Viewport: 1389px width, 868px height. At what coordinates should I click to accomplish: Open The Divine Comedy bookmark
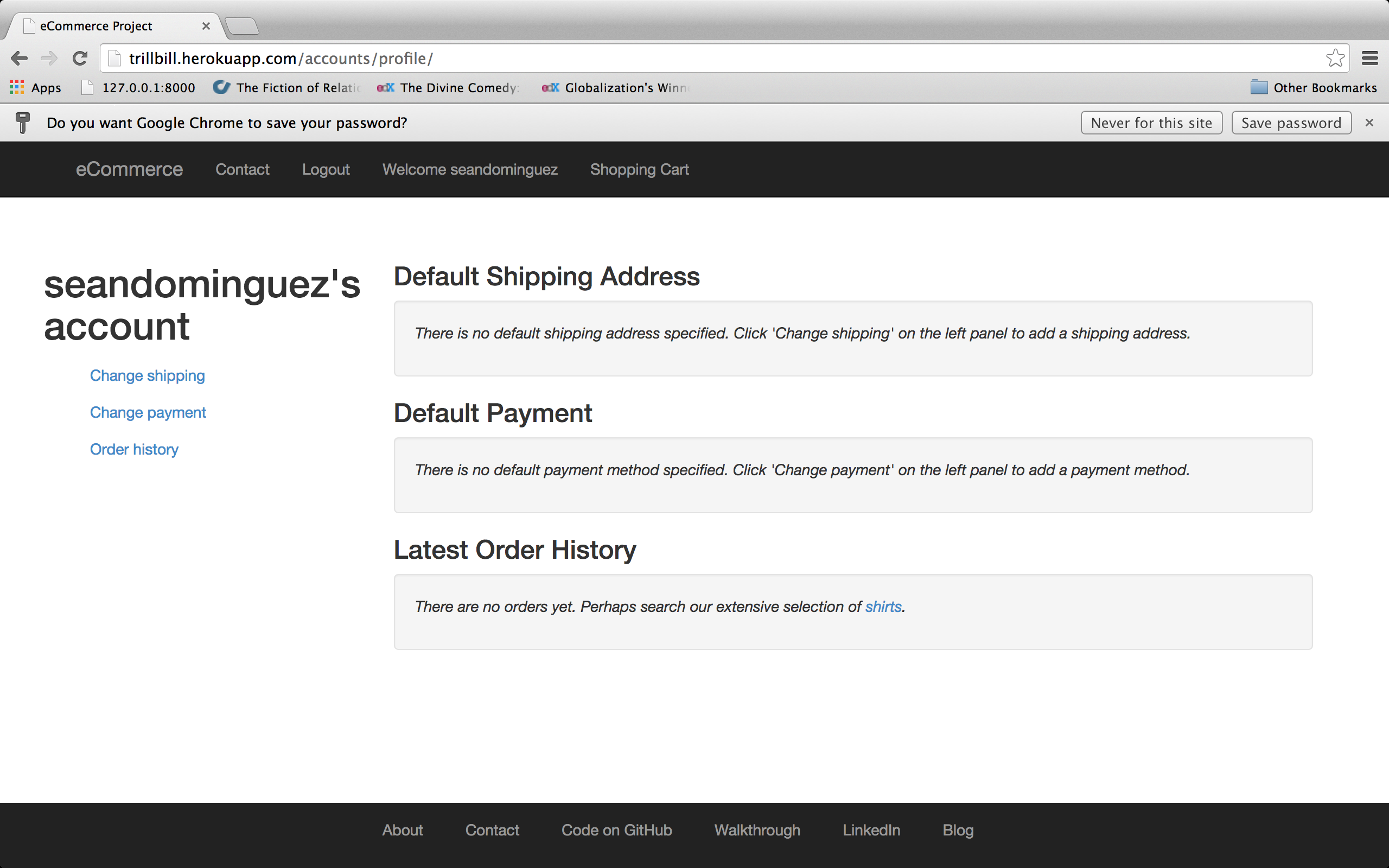click(x=449, y=88)
